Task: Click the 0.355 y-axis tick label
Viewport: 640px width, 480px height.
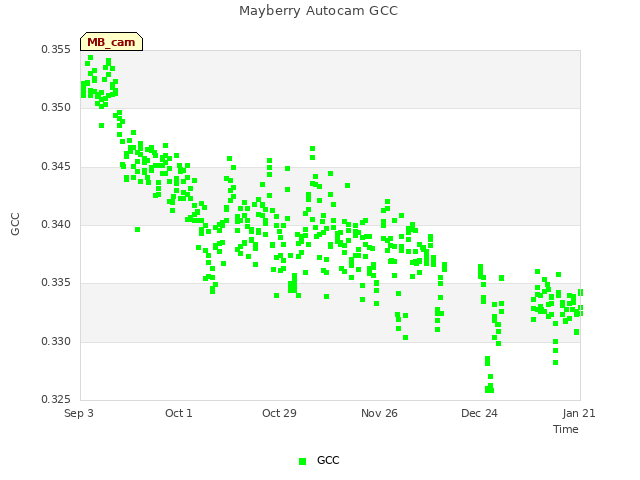Action: [x=56, y=49]
